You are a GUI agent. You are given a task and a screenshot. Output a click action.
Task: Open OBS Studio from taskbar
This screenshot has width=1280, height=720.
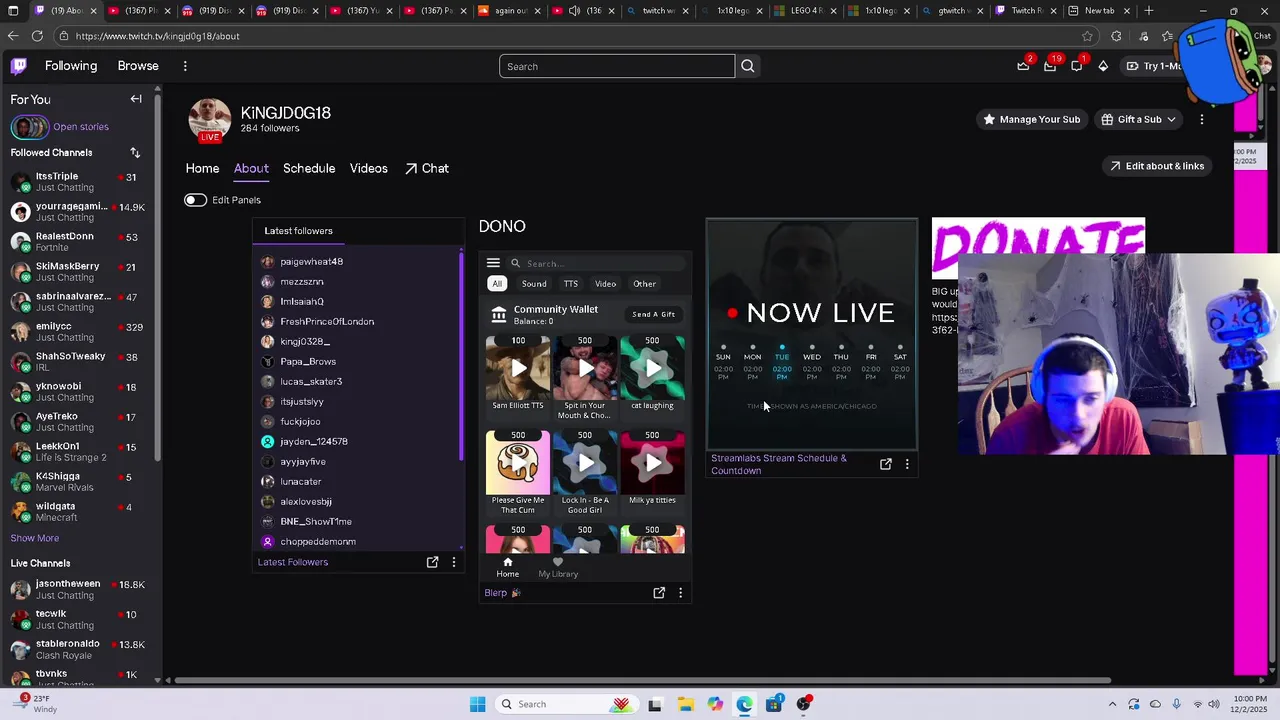point(804,704)
